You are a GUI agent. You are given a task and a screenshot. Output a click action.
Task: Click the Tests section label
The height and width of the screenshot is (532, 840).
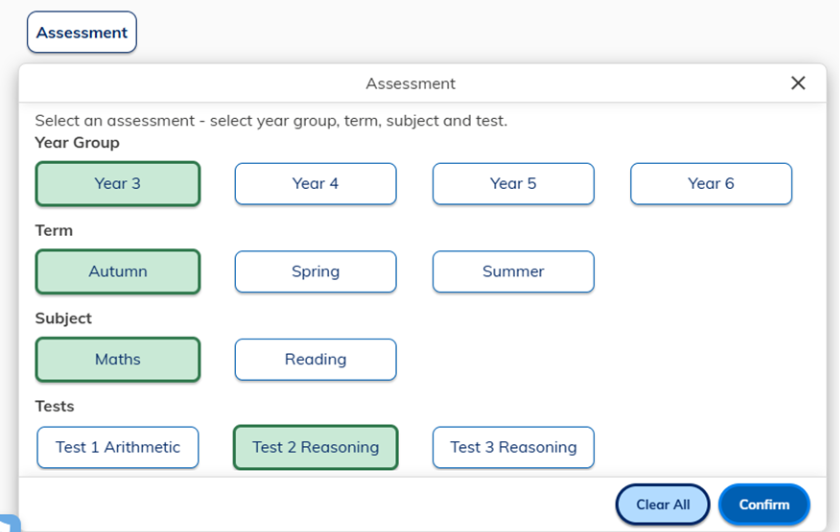click(x=55, y=407)
